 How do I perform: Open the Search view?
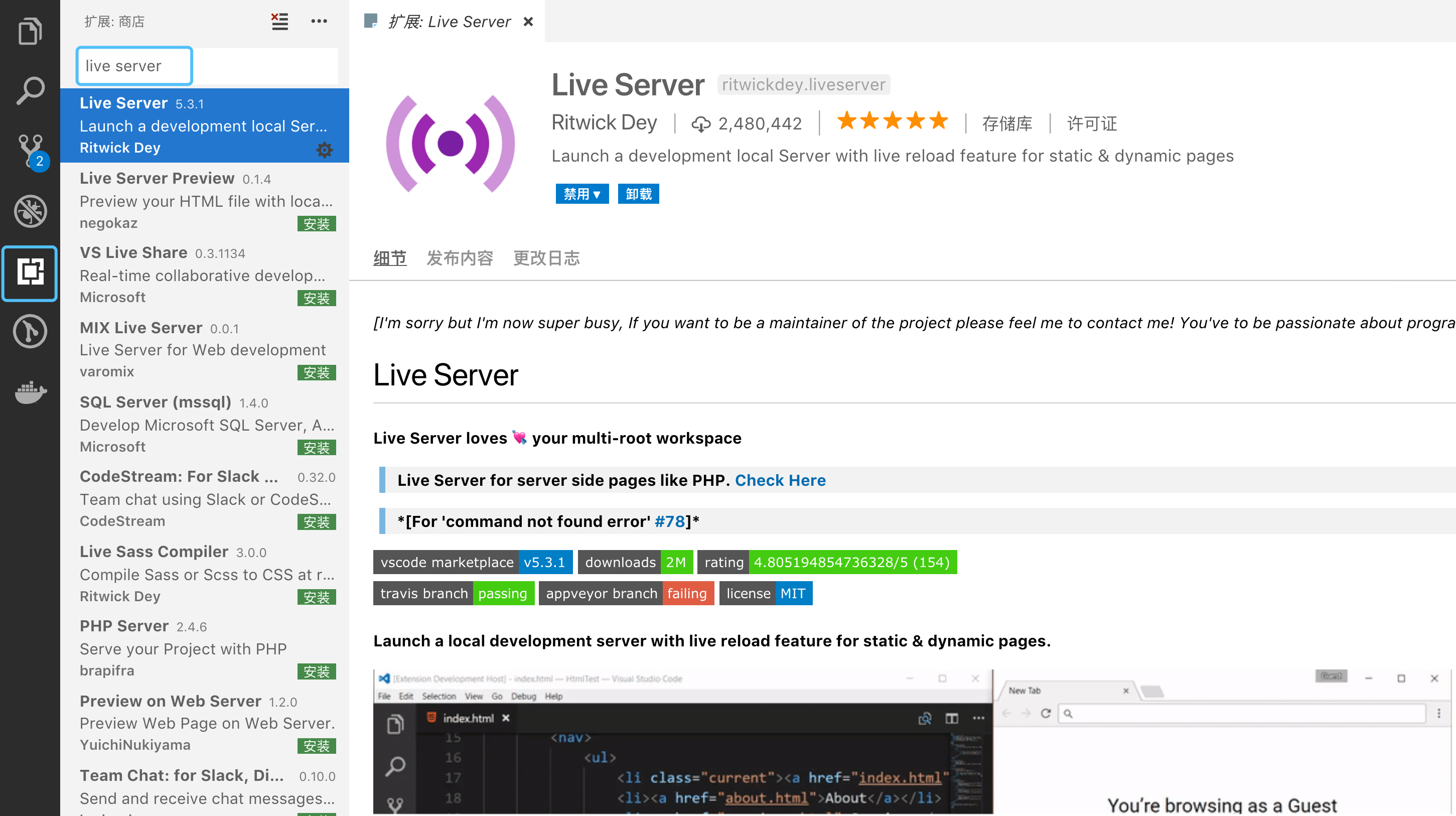30,89
